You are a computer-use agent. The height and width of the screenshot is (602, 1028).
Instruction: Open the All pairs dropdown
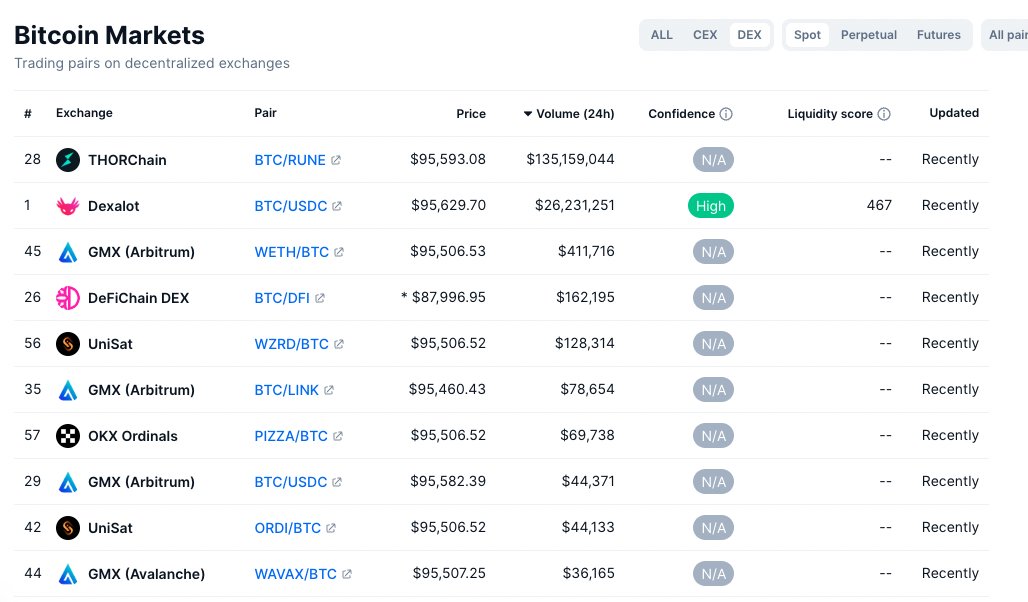[x=1011, y=34]
